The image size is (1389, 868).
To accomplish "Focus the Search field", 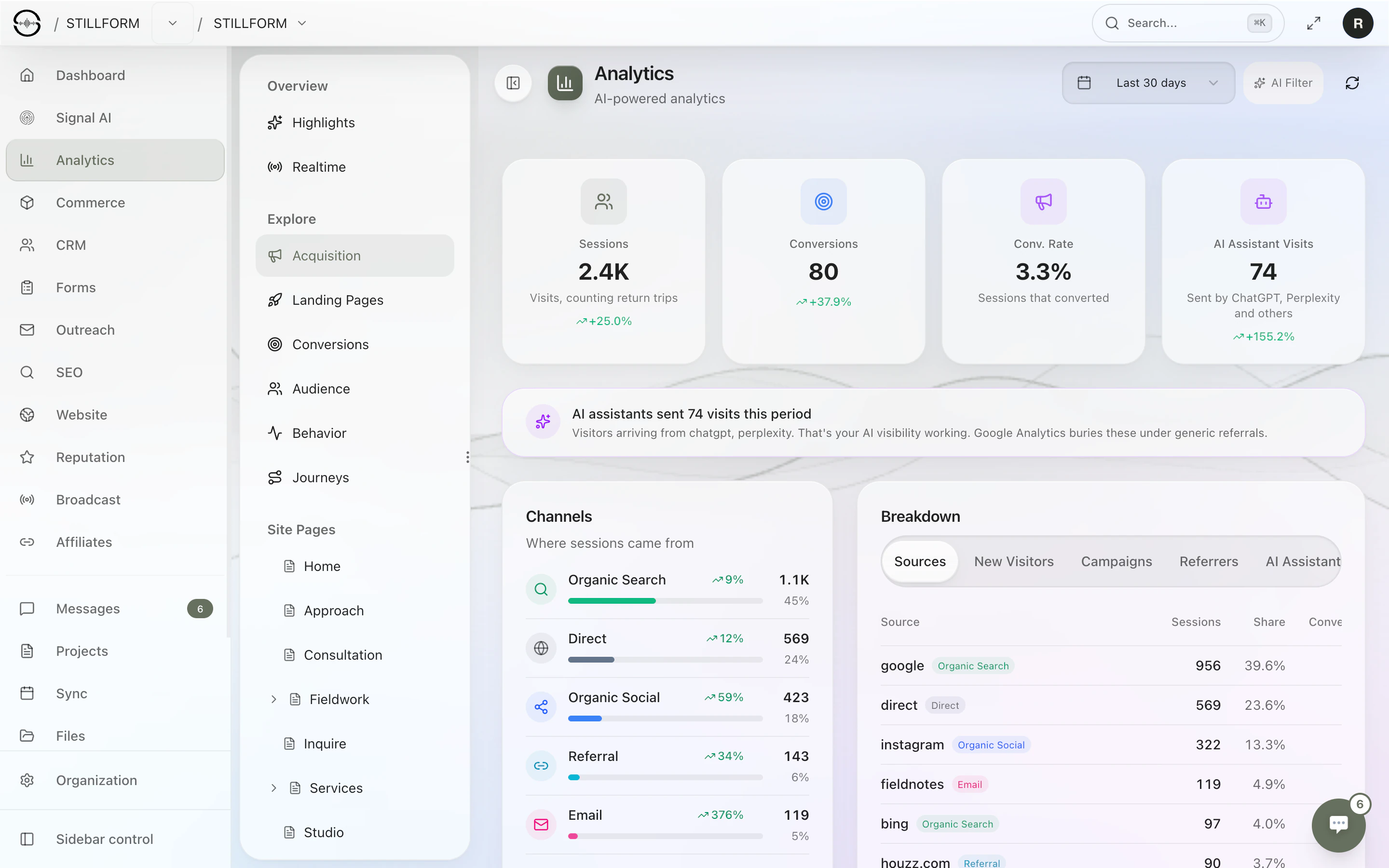I will [x=1187, y=23].
